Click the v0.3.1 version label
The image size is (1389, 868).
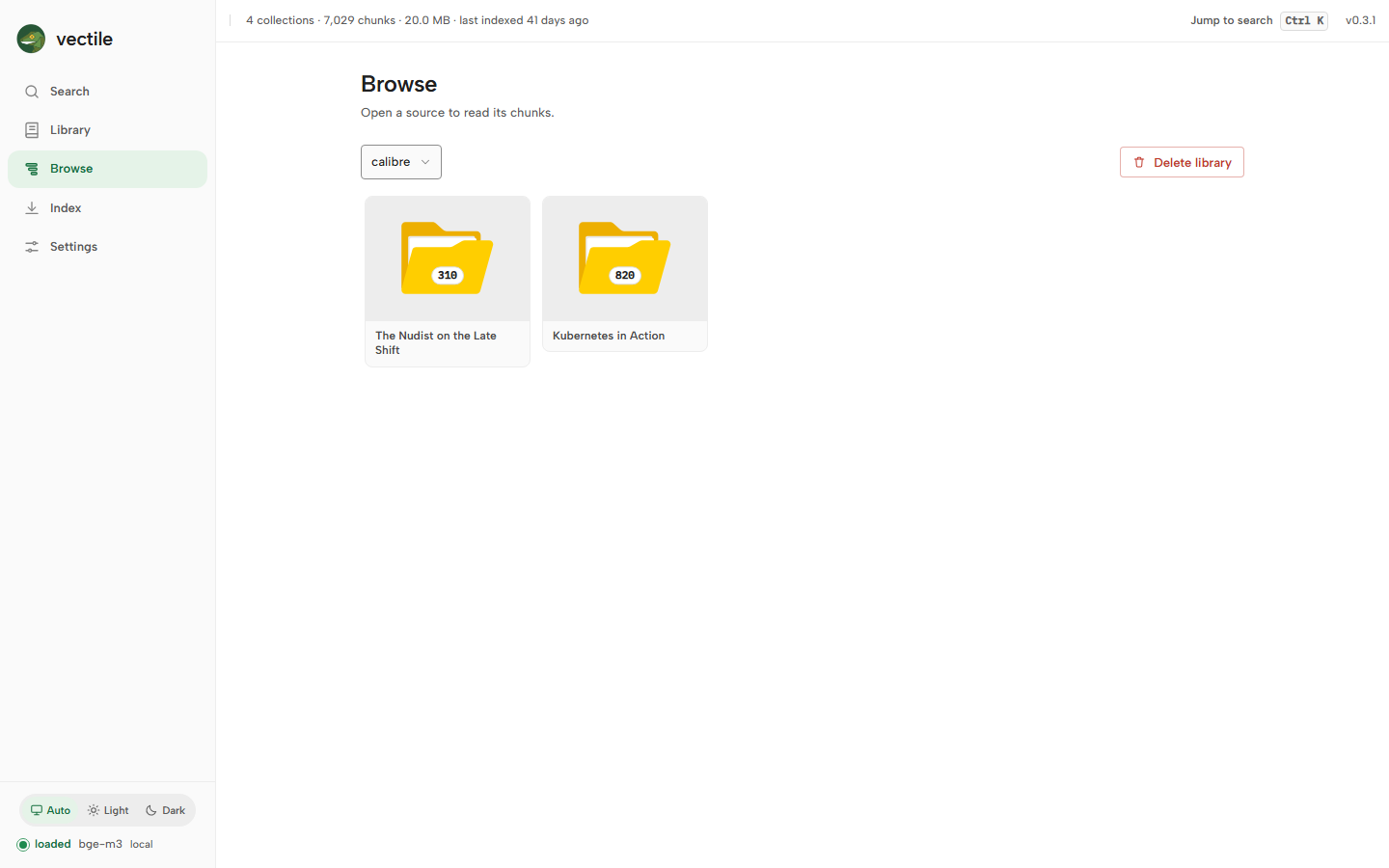point(1361,20)
